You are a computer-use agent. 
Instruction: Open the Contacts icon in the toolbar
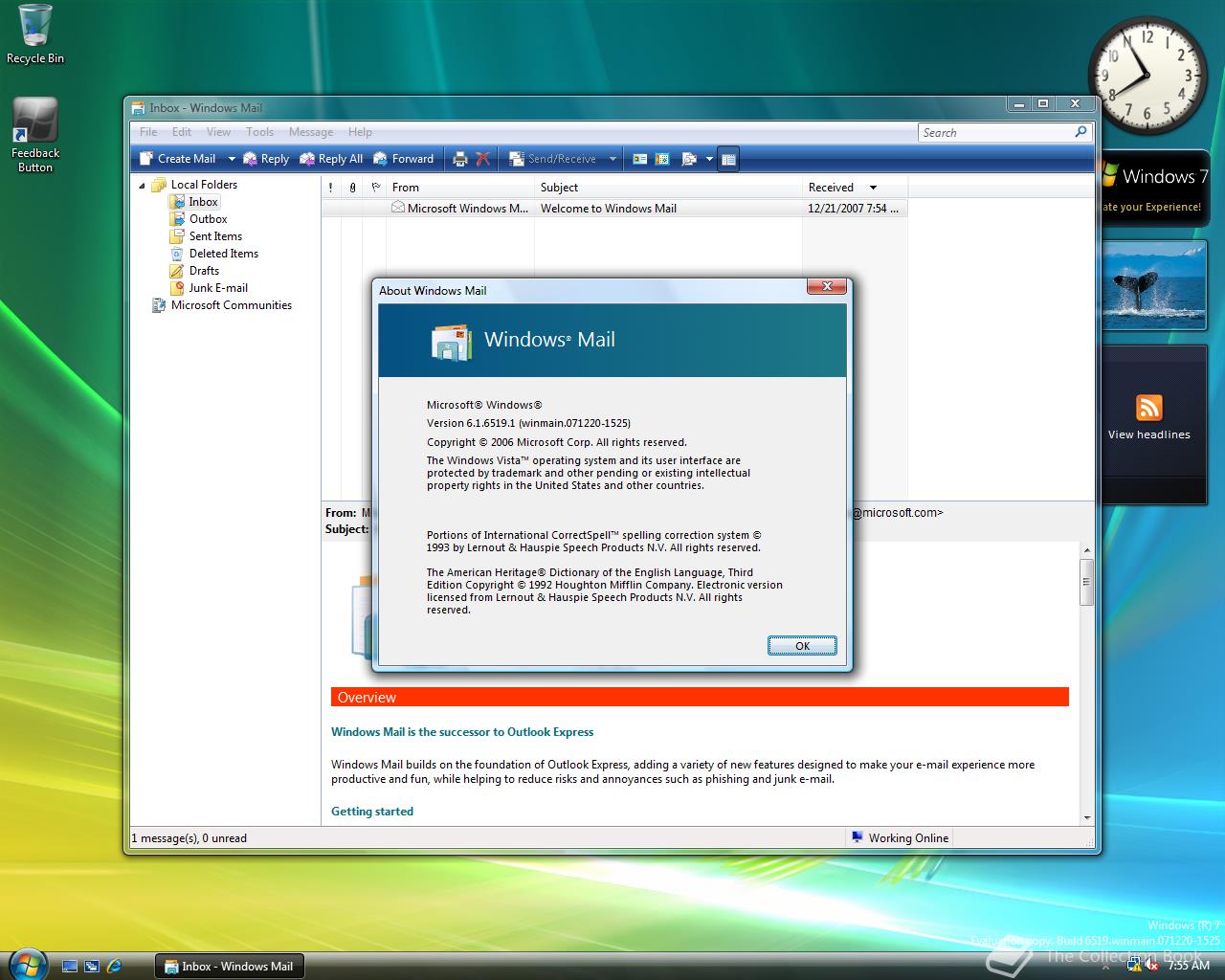(x=640, y=159)
